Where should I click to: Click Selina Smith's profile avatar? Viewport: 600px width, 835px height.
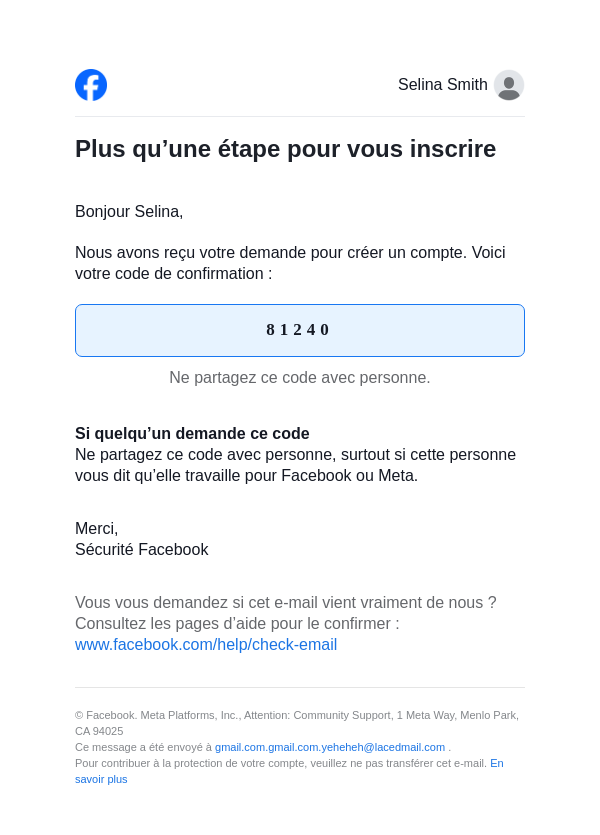coord(509,85)
